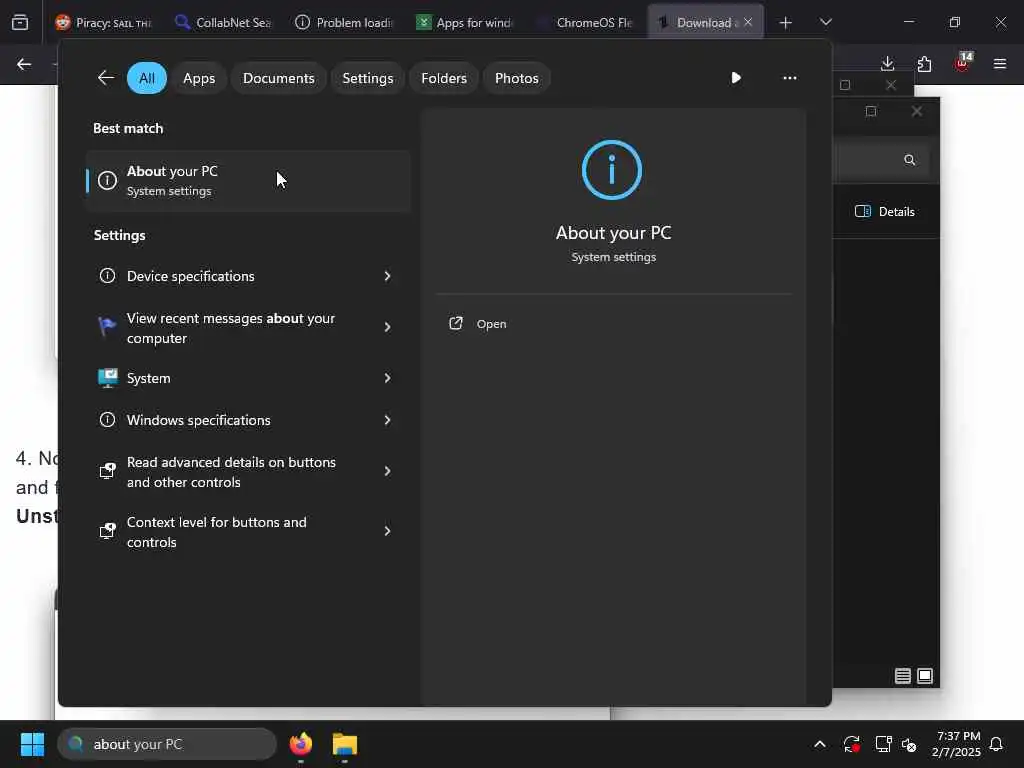Viewport: 1024px width, 768px height.
Task: Switch to the Problem loading browser tab
Action: tap(344, 23)
